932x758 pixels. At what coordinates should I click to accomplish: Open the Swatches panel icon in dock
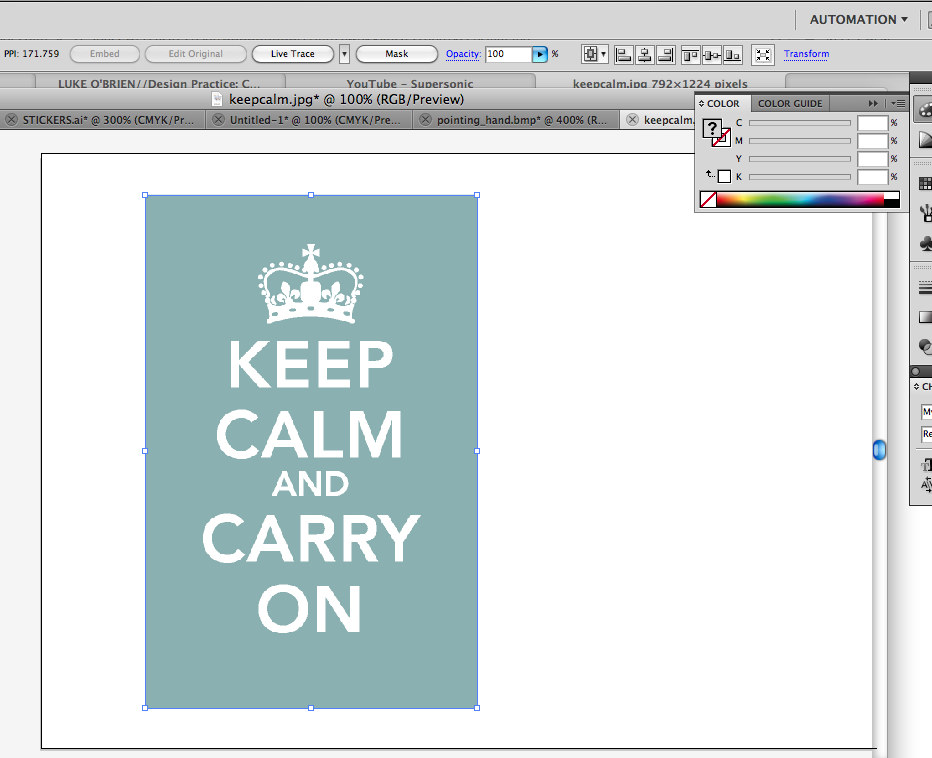point(924,184)
